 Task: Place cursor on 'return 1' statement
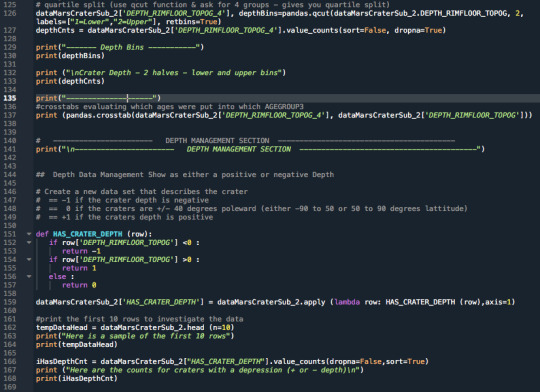click(79, 268)
